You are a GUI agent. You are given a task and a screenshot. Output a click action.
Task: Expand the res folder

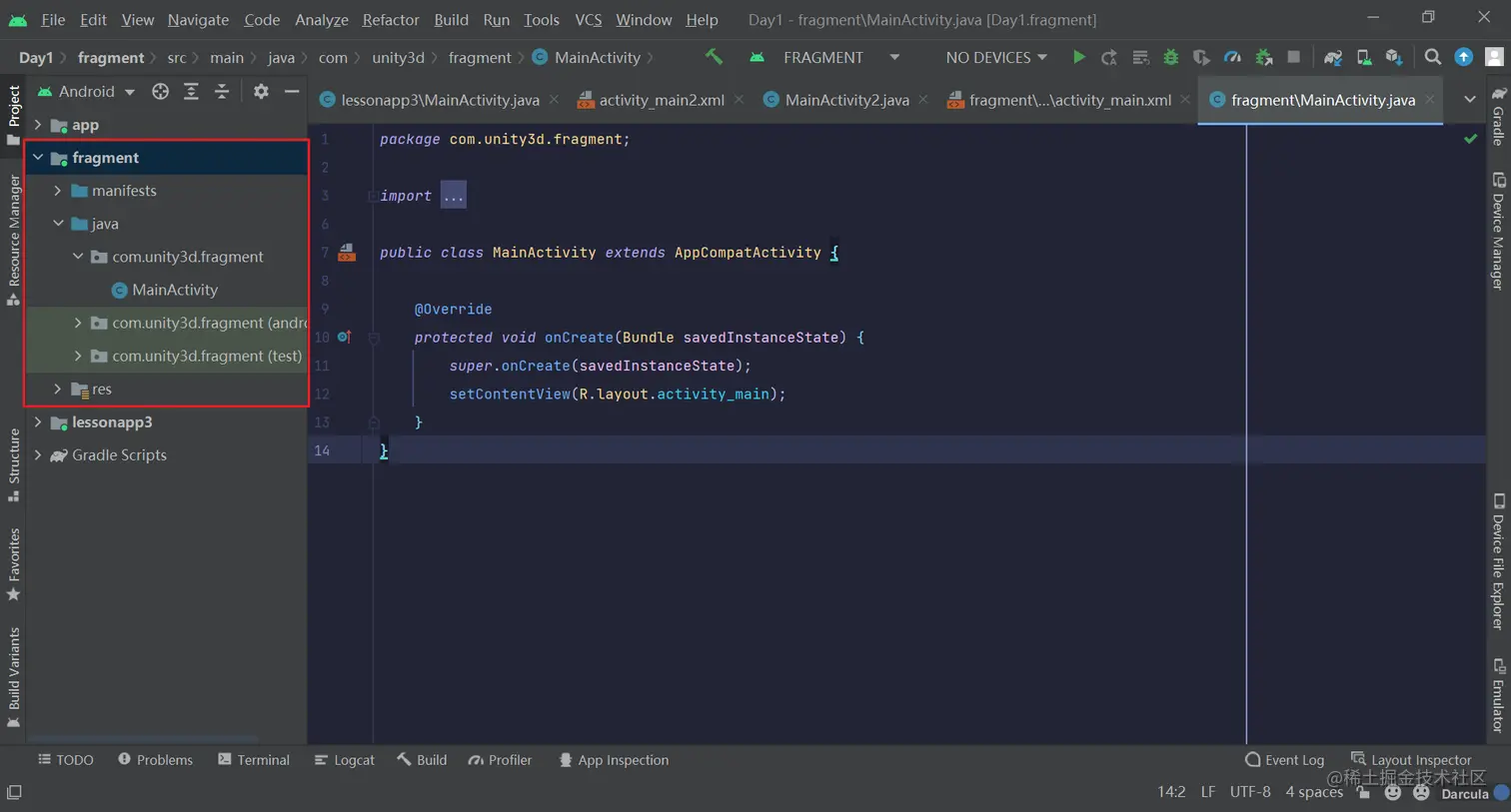(58, 389)
